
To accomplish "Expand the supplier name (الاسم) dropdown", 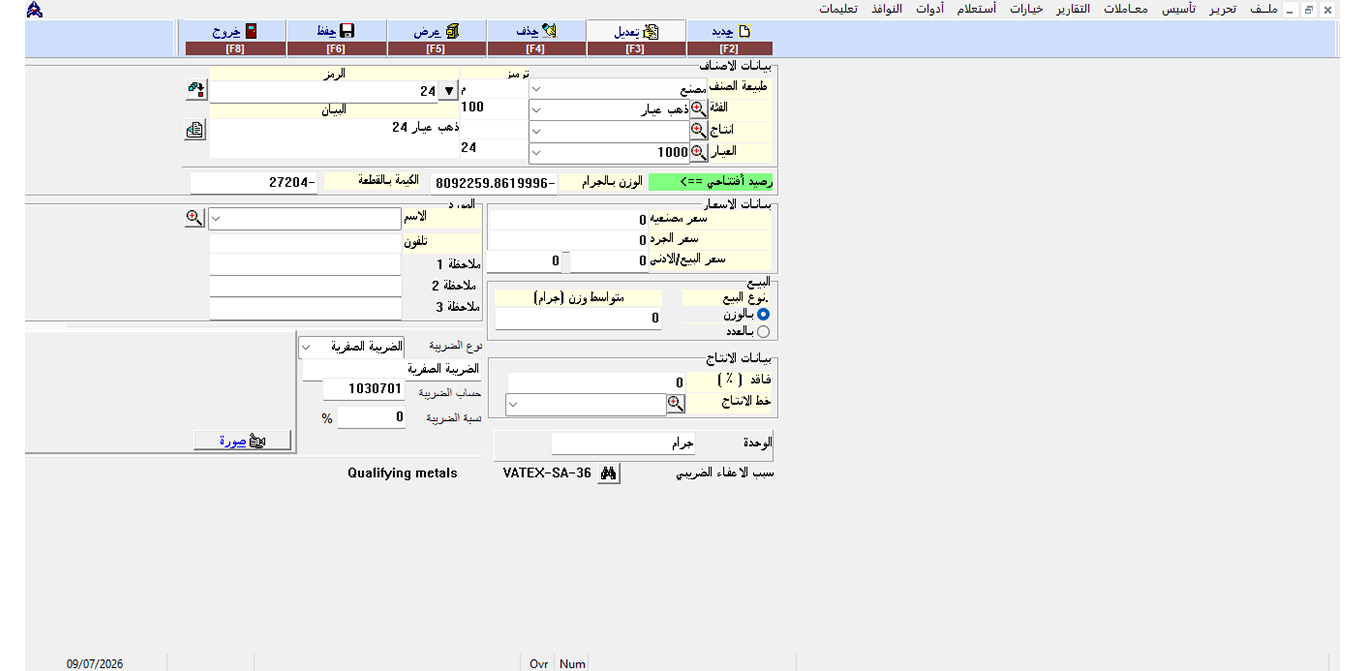I will coord(218,218).
